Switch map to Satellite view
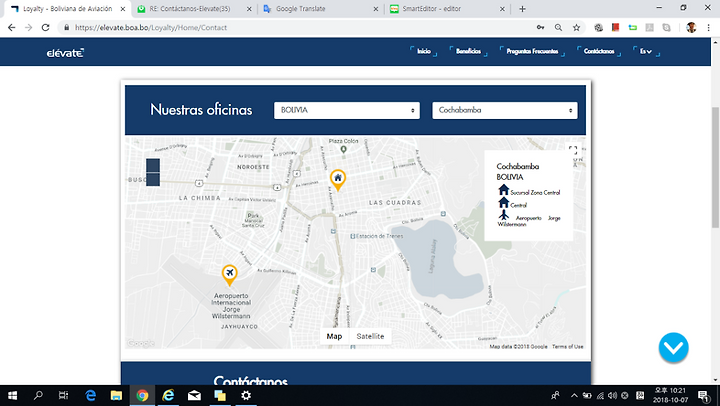 click(370, 336)
